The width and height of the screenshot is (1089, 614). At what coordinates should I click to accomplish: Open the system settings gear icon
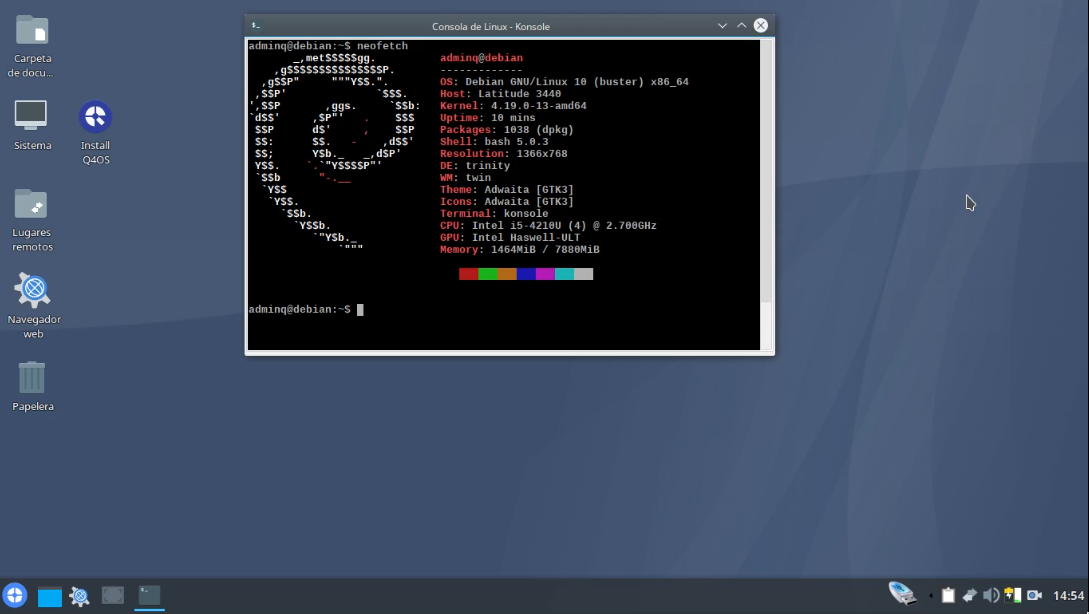click(79, 595)
